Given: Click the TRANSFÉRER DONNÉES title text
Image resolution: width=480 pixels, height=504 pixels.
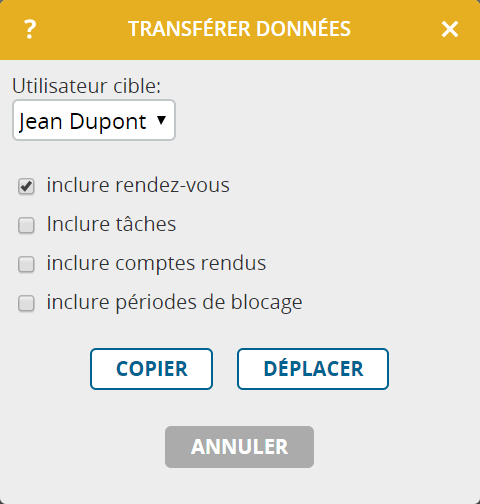Looking at the screenshot, I should pyautogui.click(x=239, y=29).
